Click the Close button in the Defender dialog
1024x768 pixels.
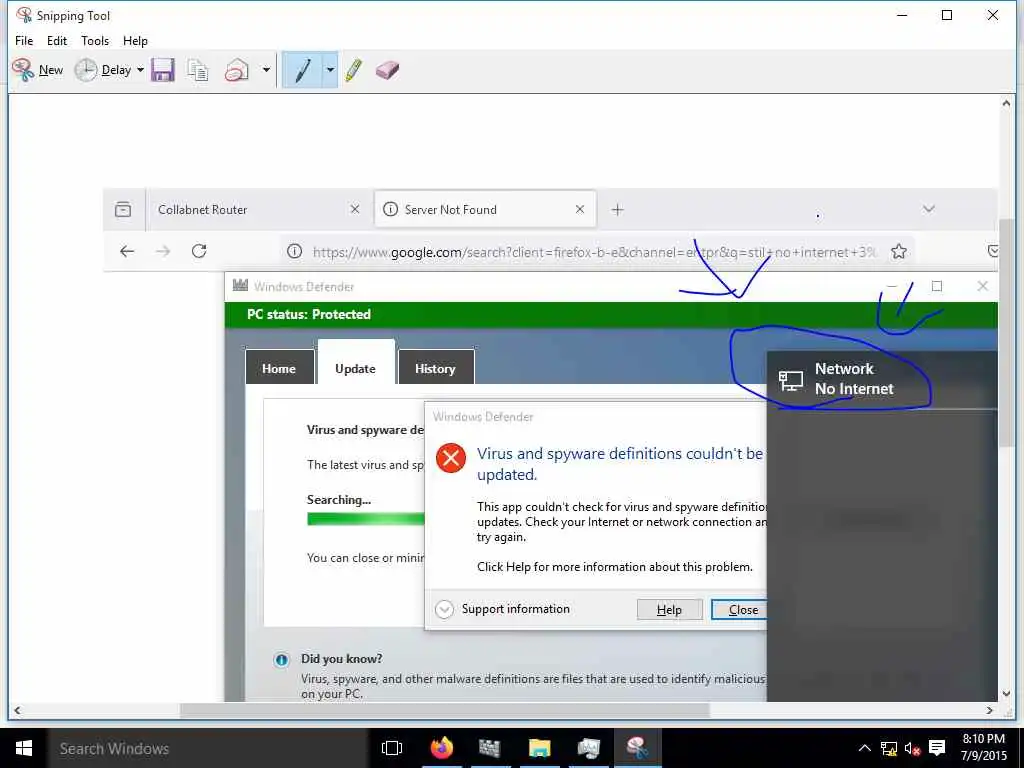click(740, 609)
